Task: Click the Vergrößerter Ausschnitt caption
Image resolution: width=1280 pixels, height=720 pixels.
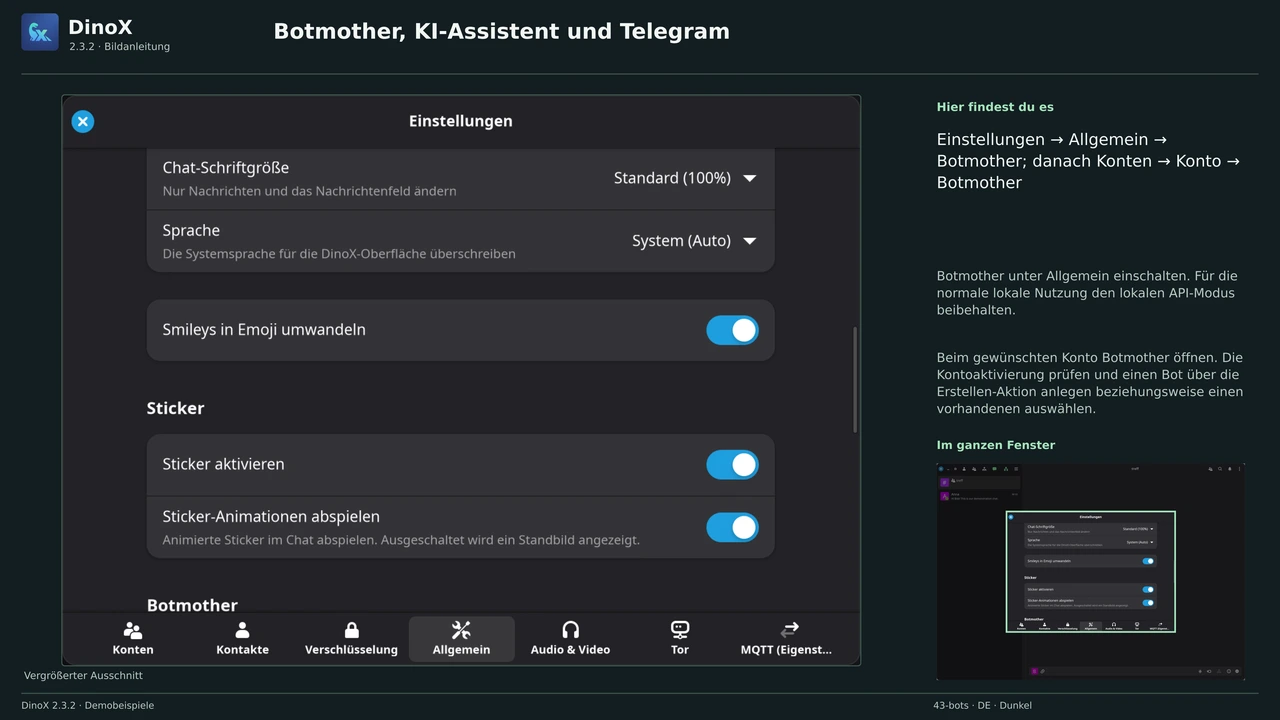Action: coord(83,676)
